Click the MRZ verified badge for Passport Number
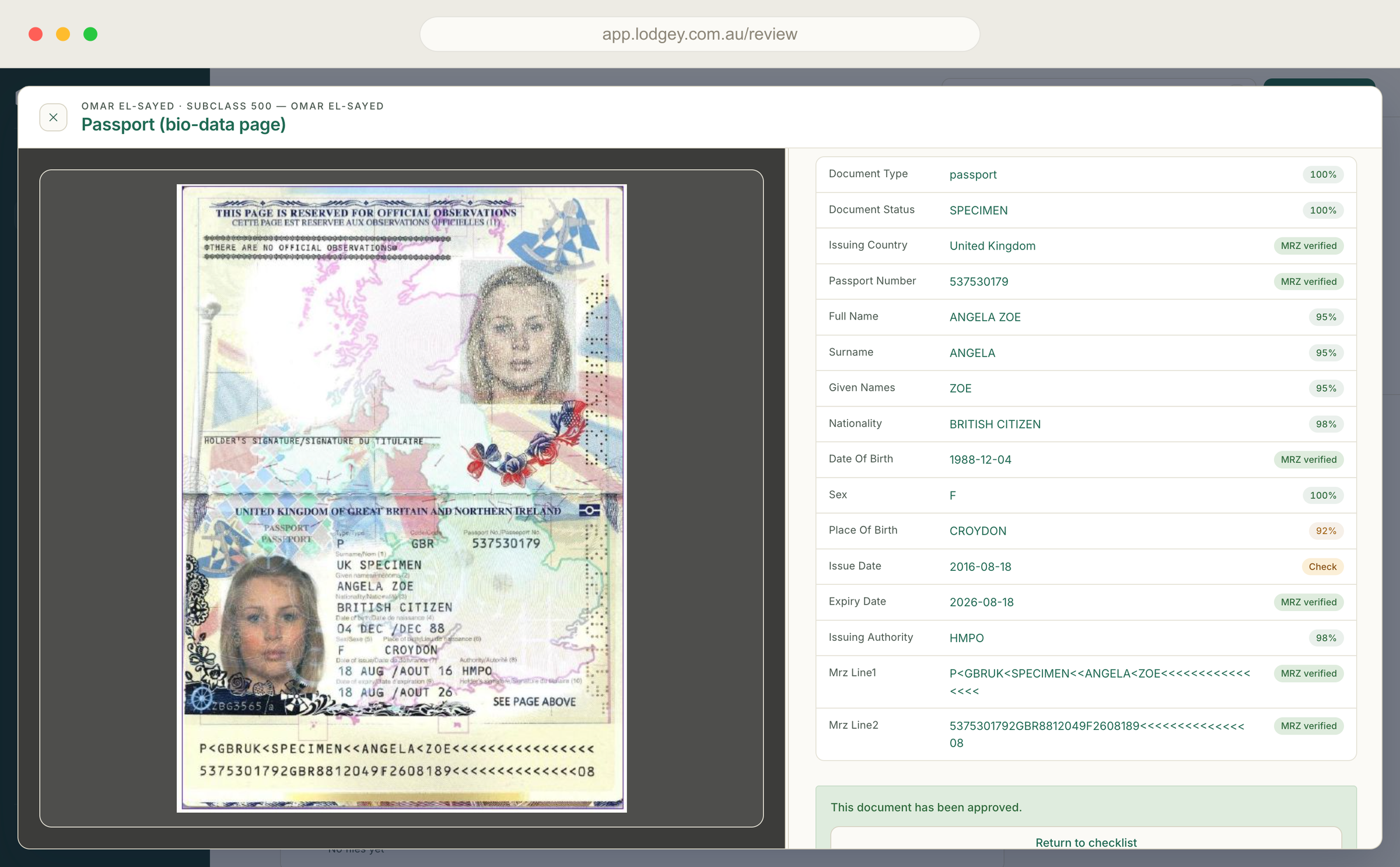Image resolution: width=1400 pixels, height=867 pixels. point(1308,281)
